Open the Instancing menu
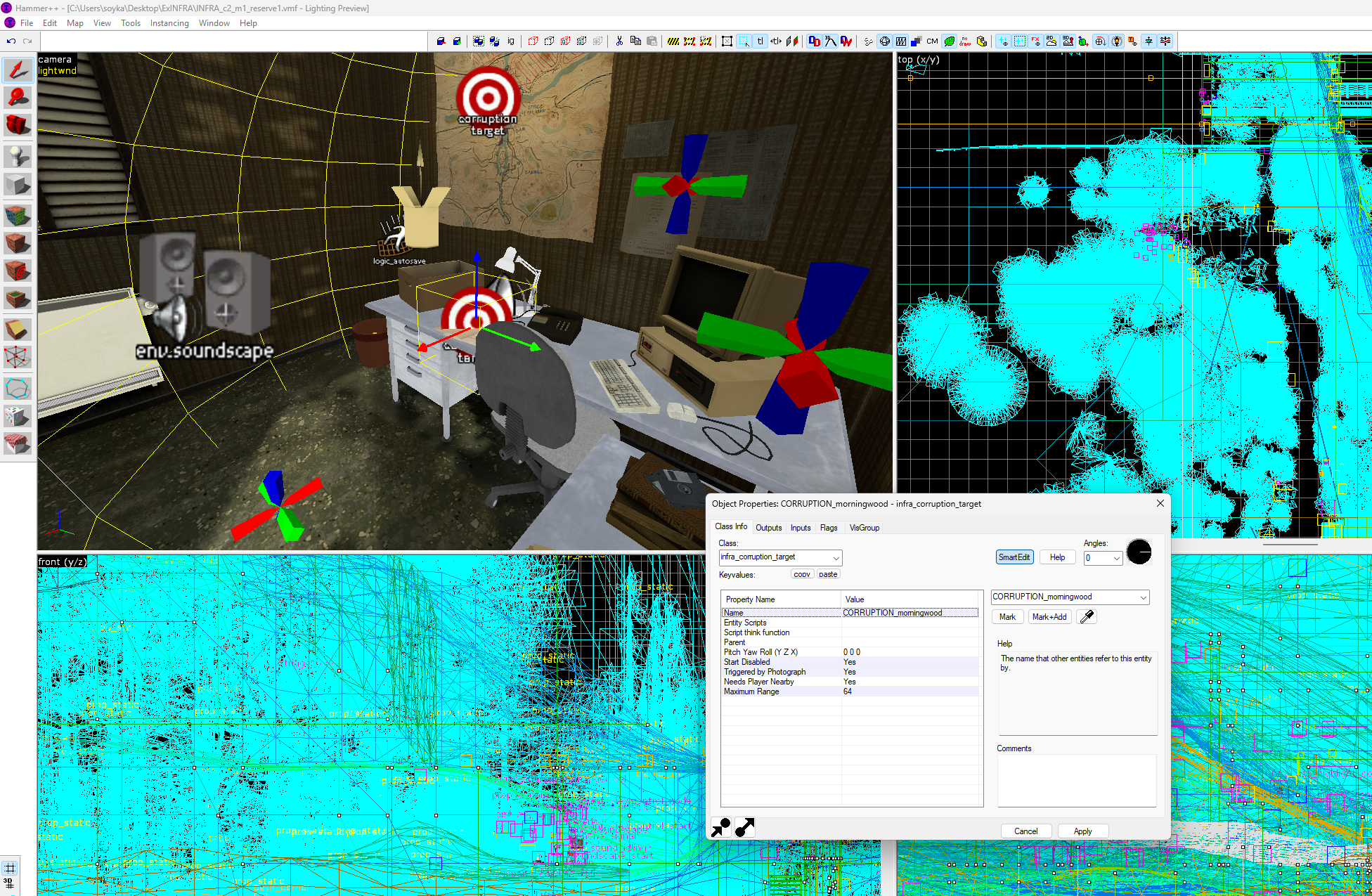 pyautogui.click(x=169, y=23)
